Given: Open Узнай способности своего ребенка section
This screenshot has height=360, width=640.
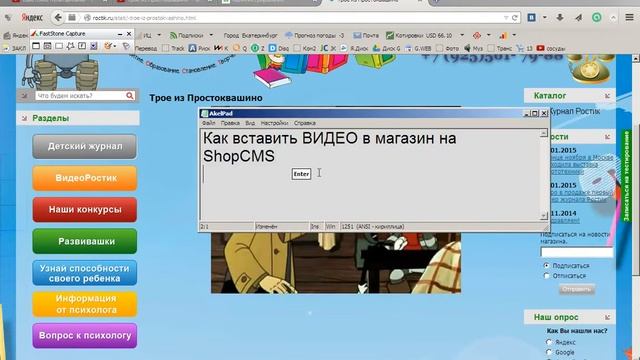Looking at the screenshot, I should [84, 273].
